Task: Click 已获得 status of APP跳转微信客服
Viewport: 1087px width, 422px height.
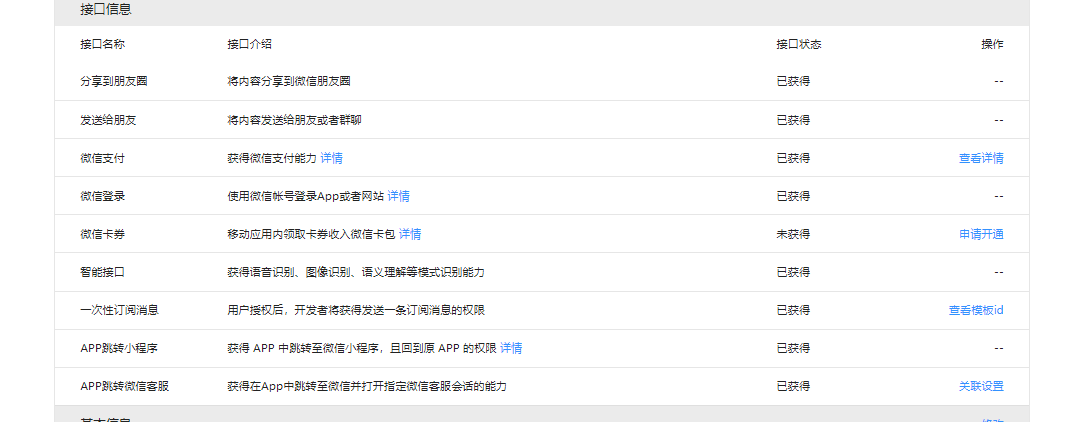Action: (793, 386)
